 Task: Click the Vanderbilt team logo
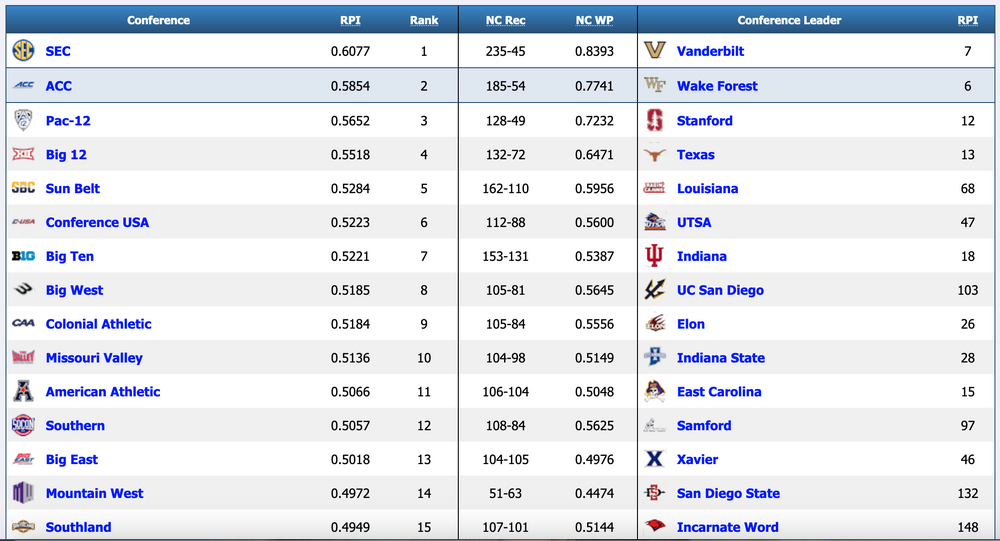[x=655, y=51]
